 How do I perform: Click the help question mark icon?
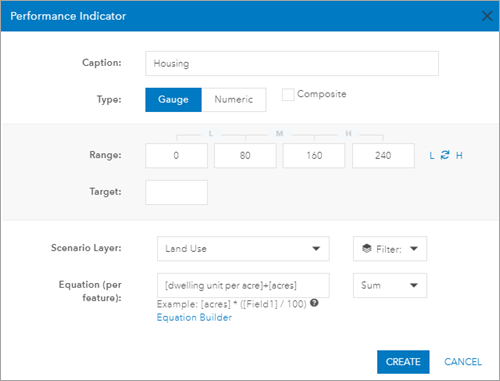click(x=314, y=303)
